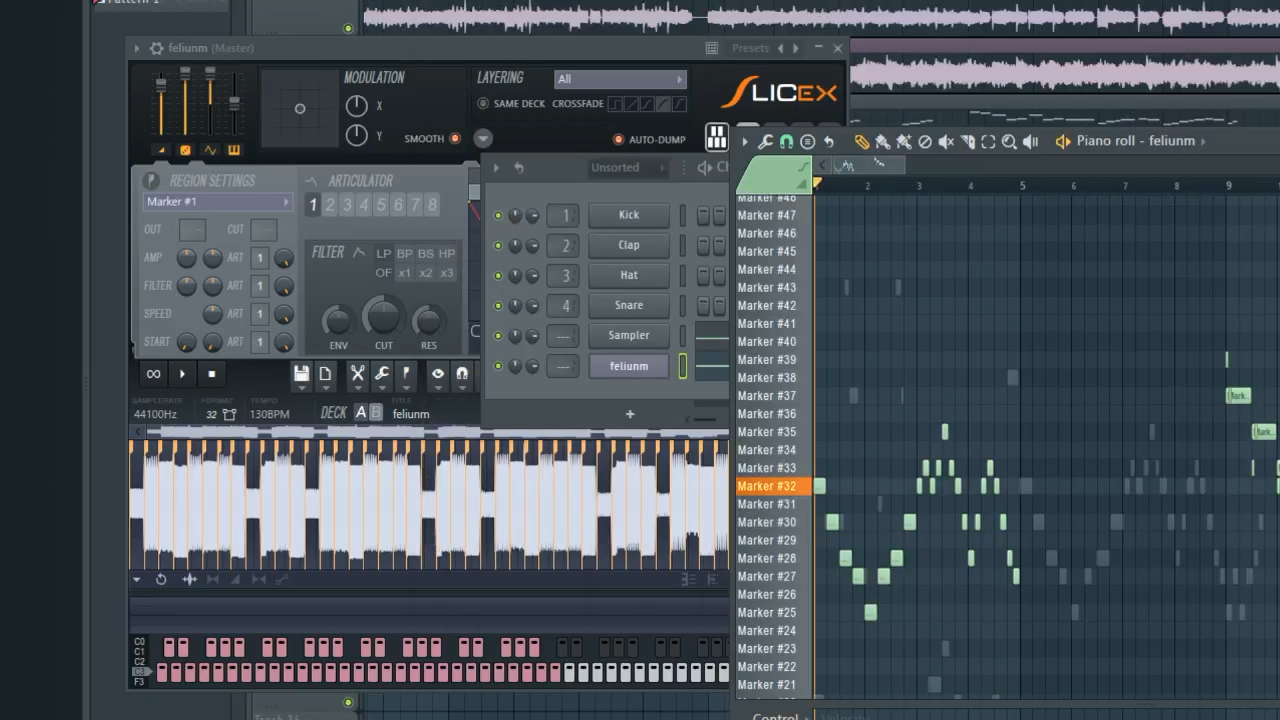The height and width of the screenshot is (720, 1280).
Task: Open the Slicex Presets menu
Action: click(x=750, y=48)
